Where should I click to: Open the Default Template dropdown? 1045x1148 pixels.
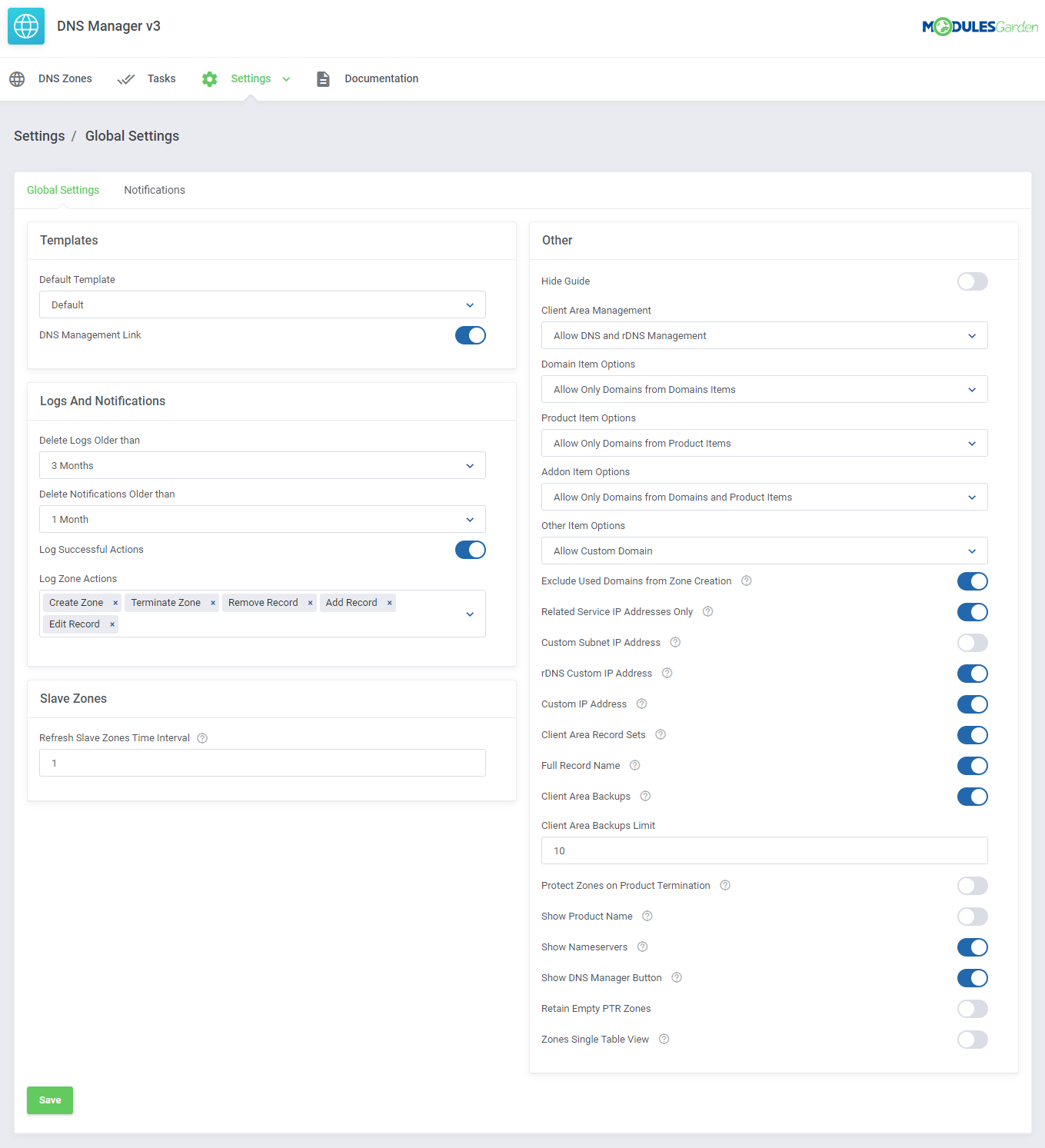[262, 304]
